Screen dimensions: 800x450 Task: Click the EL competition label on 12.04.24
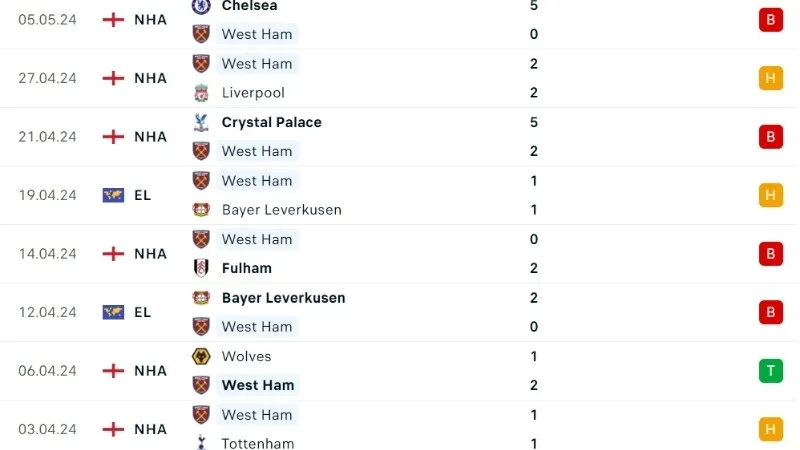pos(142,312)
